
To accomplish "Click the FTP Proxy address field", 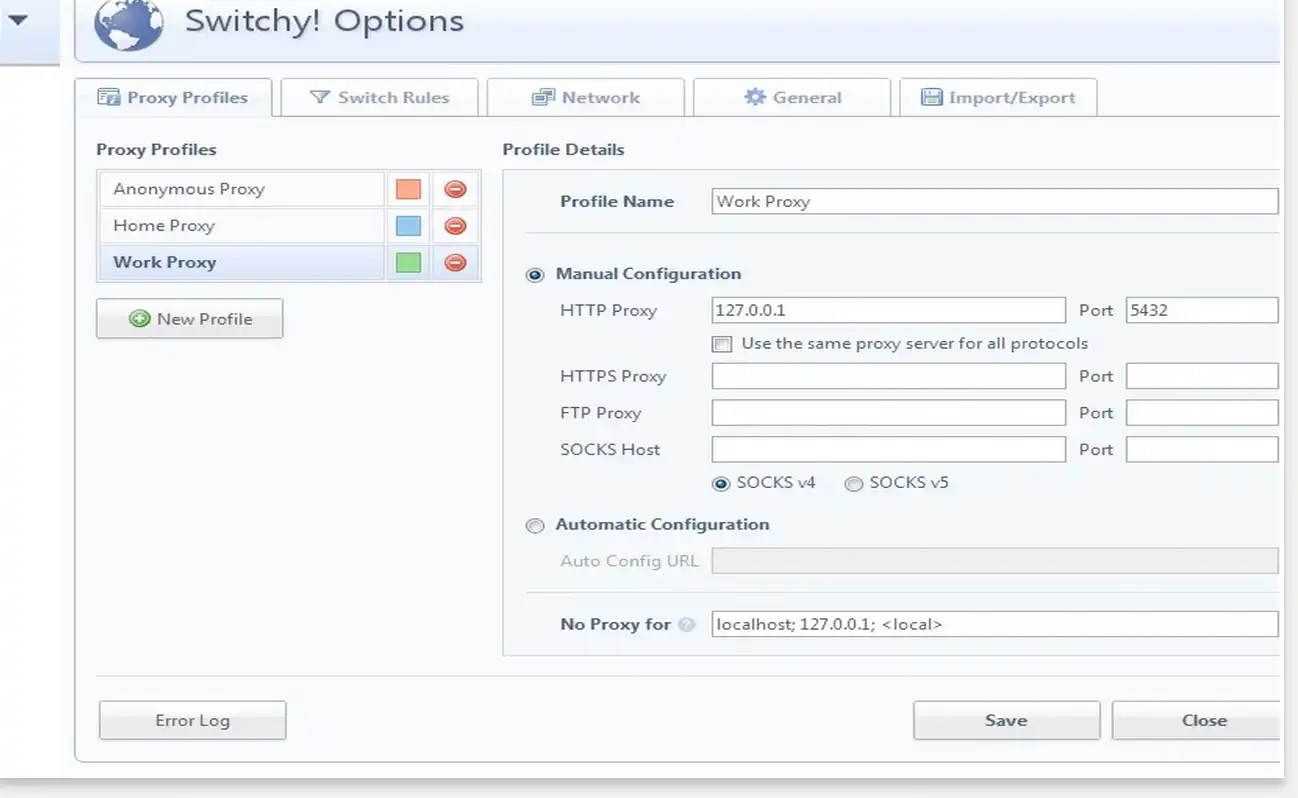I will pos(889,413).
